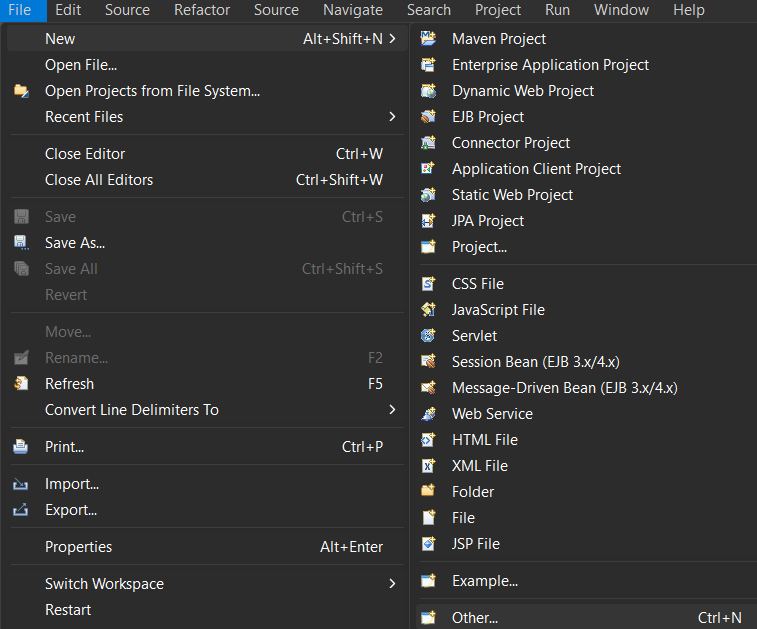
Task: Select Open Projects from File System
Action: click(x=152, y=91)
